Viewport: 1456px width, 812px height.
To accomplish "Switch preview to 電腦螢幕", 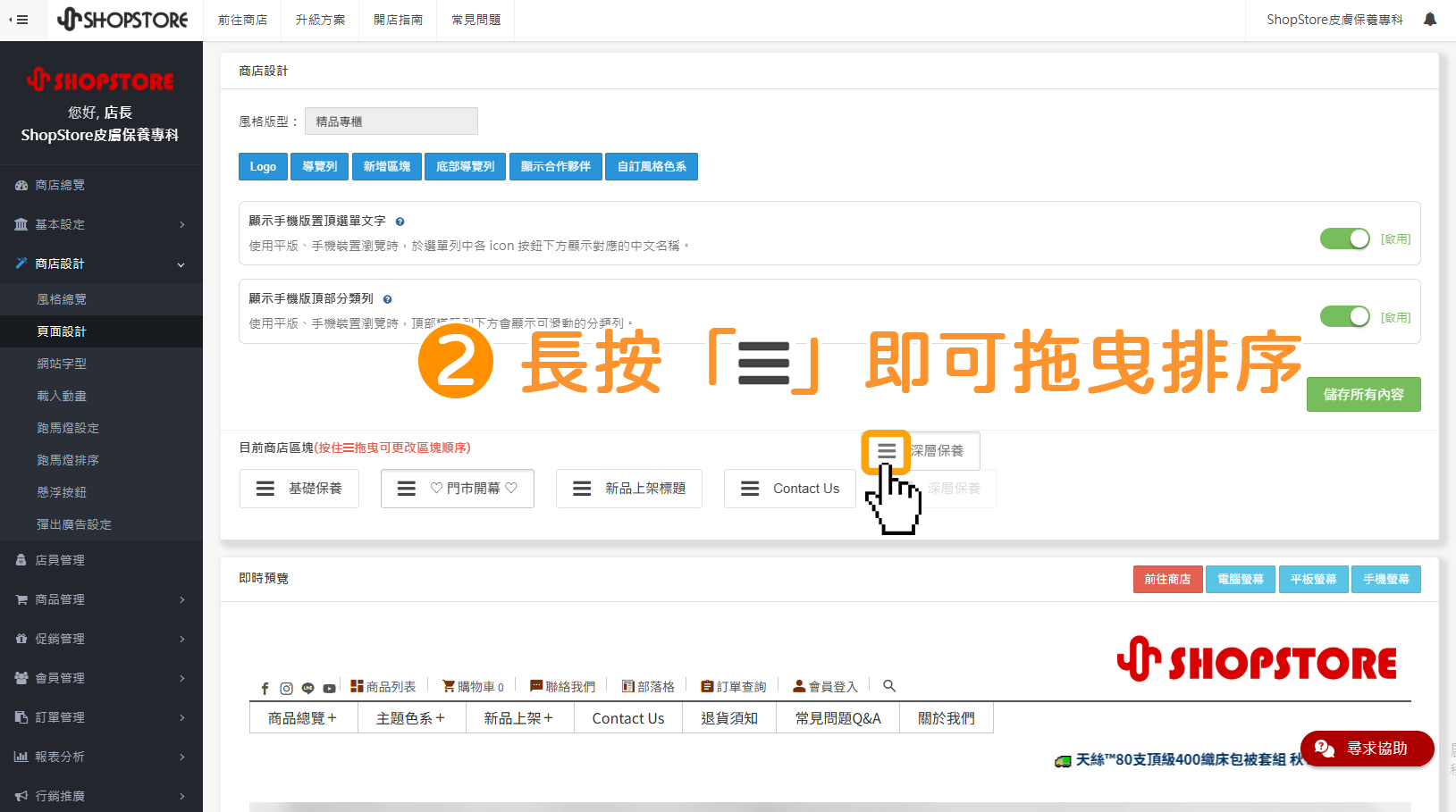I will tap(1240, 579).
